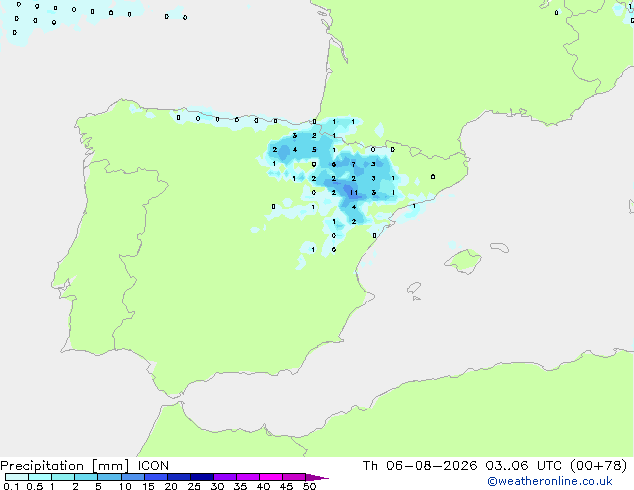Click the legend label "10"
This screenshot has width=634, height=490.
click(125, 486)
